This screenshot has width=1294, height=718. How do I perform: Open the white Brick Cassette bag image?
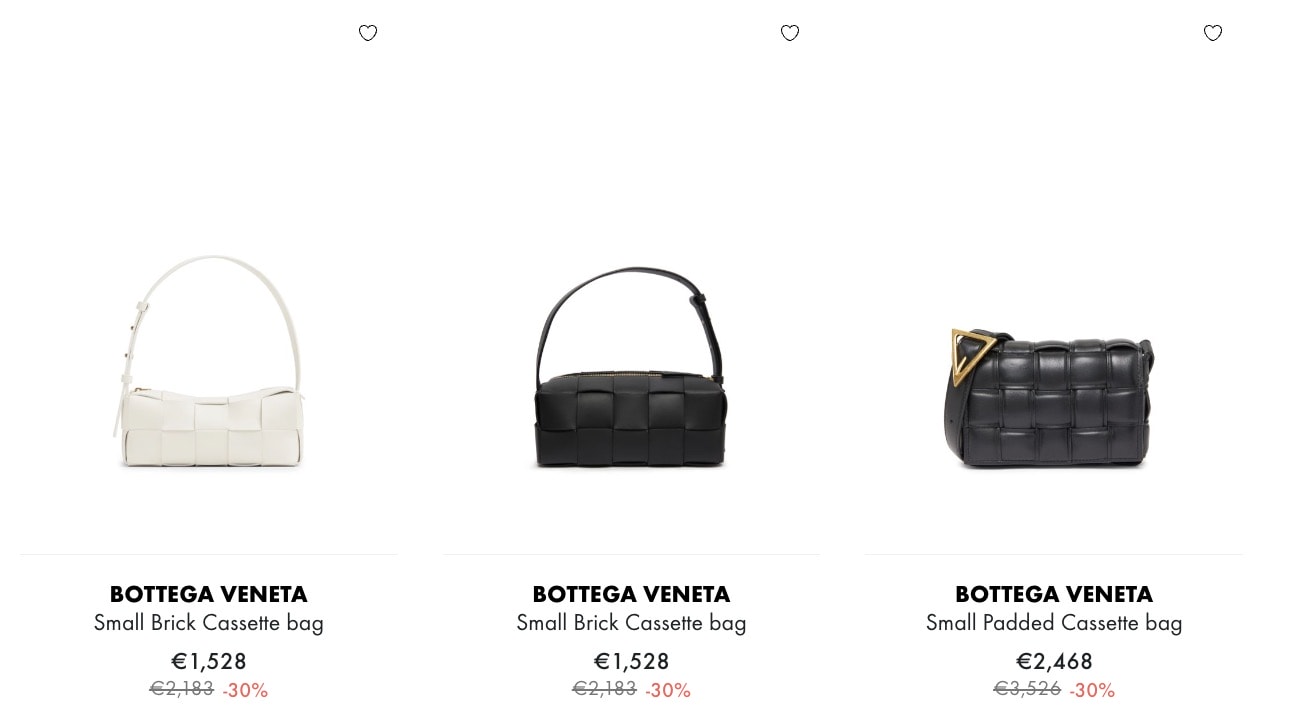[209, 361]
